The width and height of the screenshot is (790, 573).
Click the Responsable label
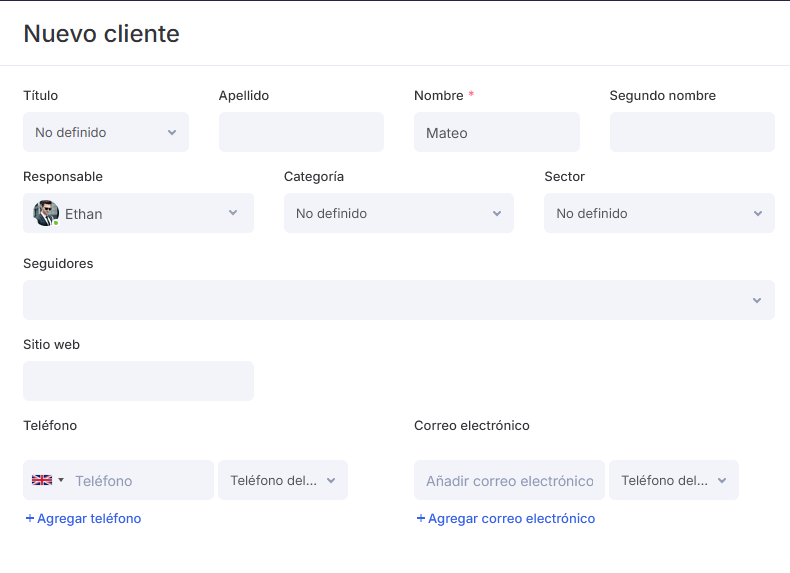click(63, 176)
